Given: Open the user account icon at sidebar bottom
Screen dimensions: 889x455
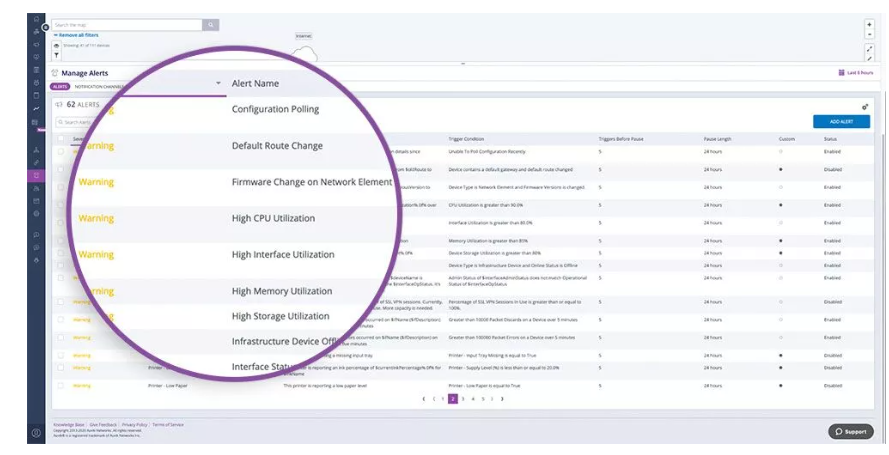Looking at the screenshot, I should [x=36, y=433].
